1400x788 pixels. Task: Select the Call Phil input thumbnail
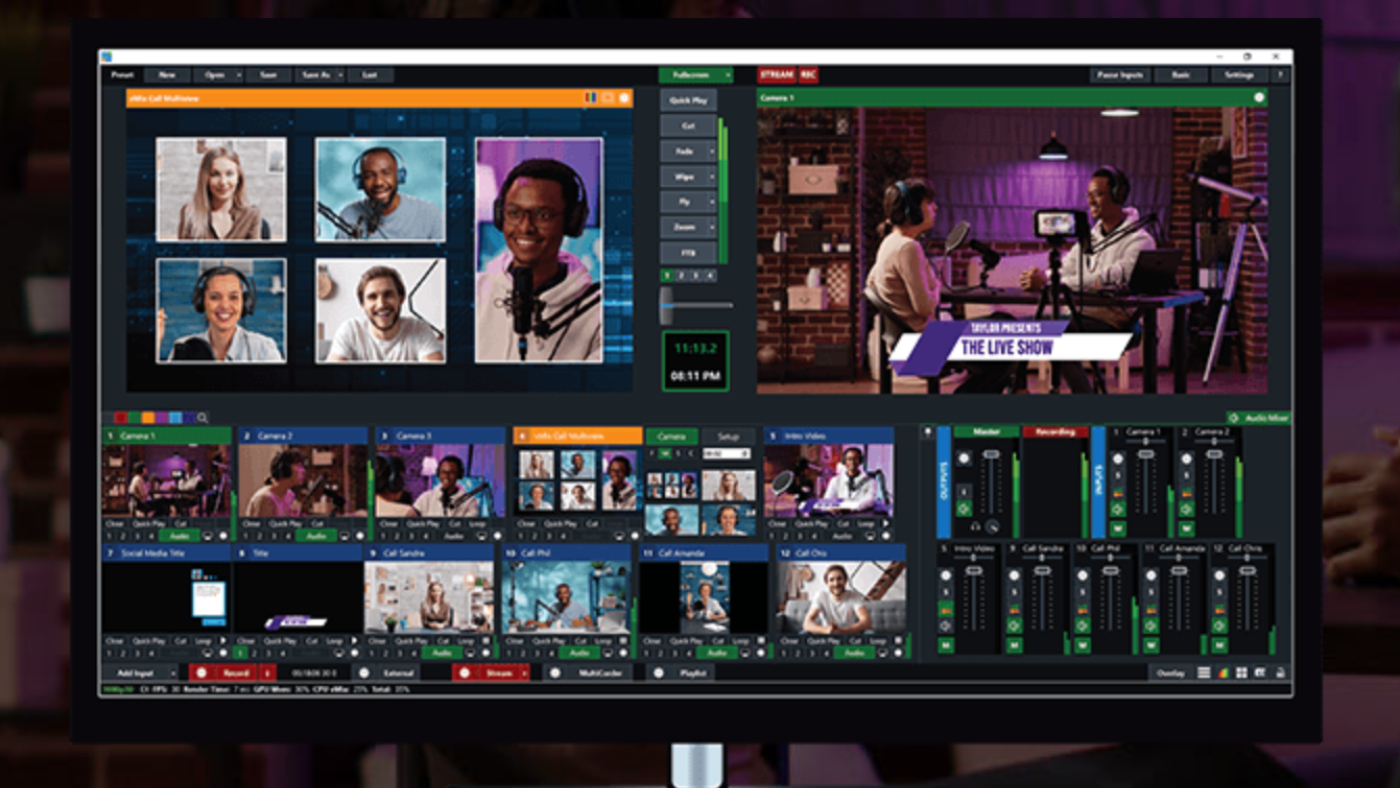point(565,595)
